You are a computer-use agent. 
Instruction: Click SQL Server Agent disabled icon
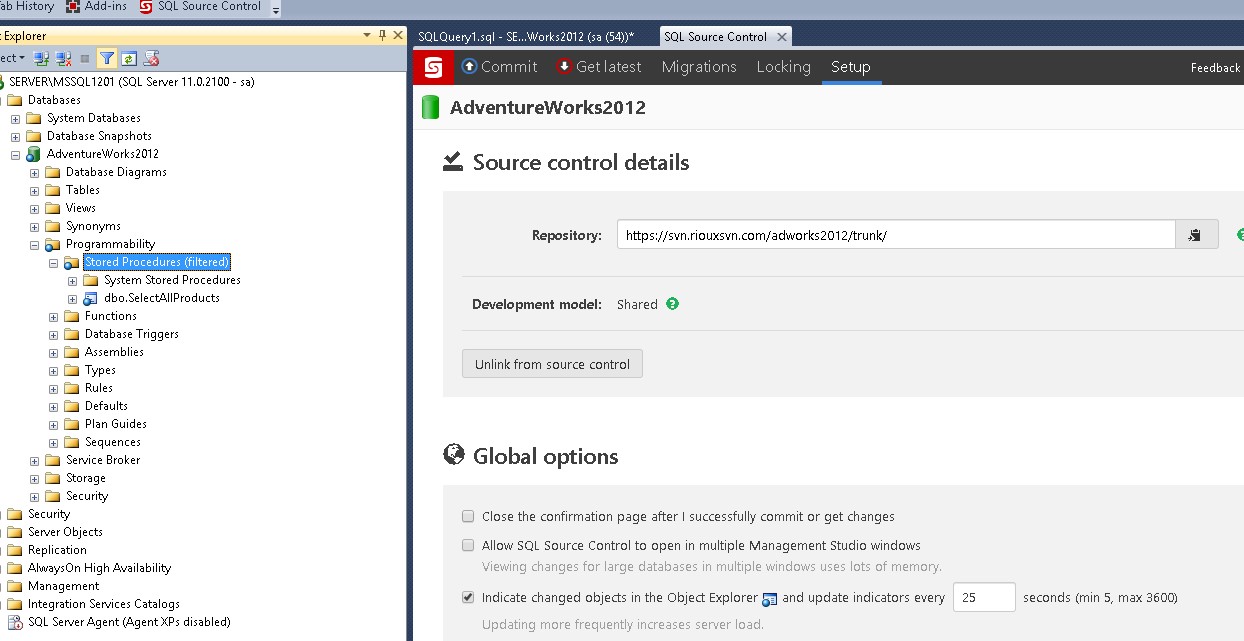pos(15,622)
